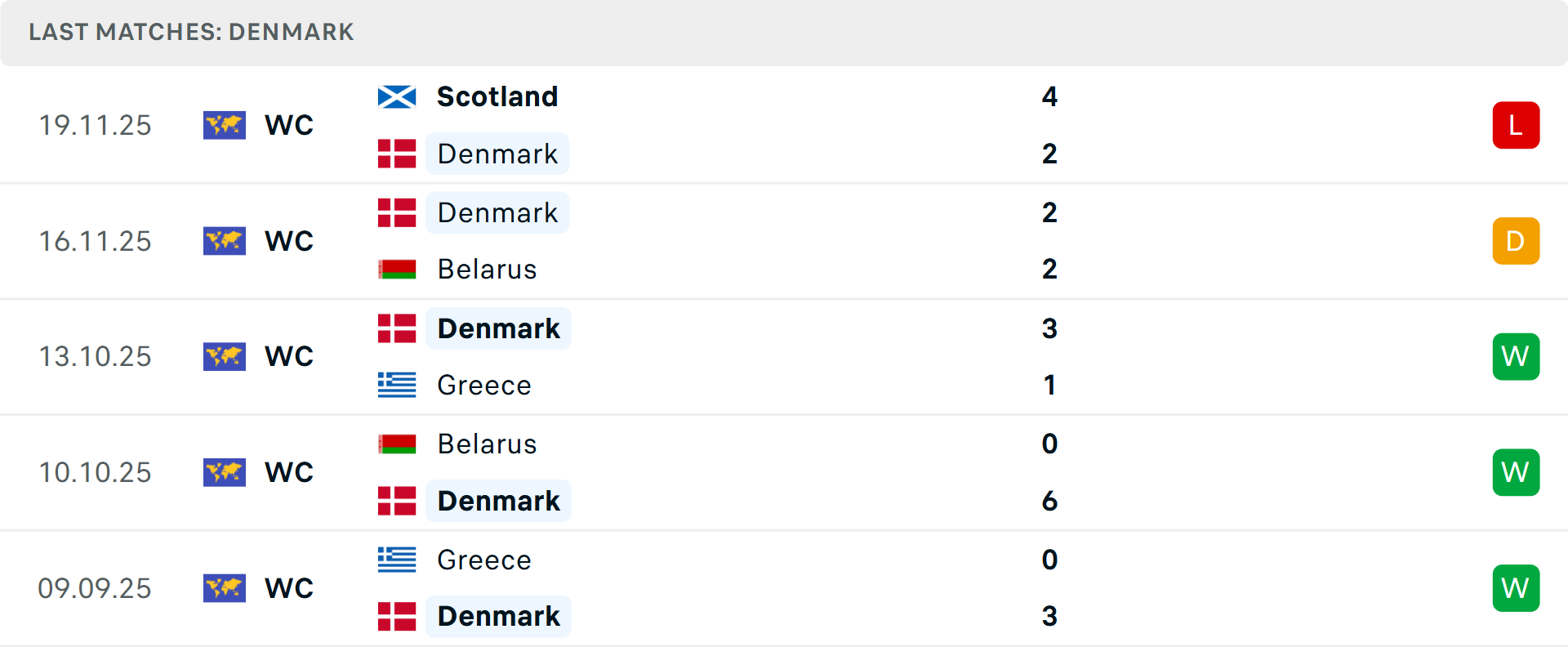1568x647 pixels.
Task: Click Belarus flag in the 16.11.25 match
Action: point(397,270)
